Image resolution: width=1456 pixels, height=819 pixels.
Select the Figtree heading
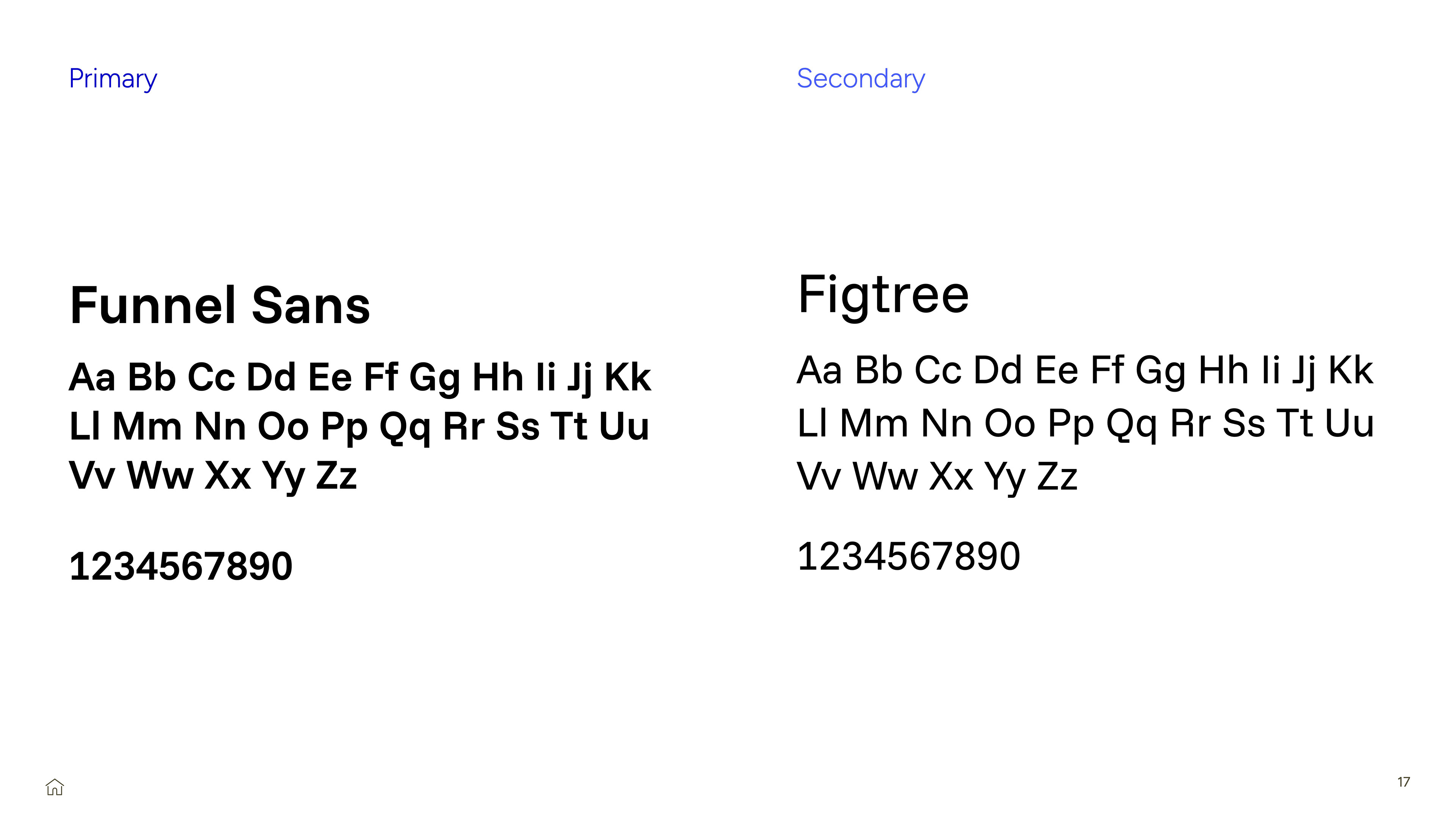pos(883,295)
